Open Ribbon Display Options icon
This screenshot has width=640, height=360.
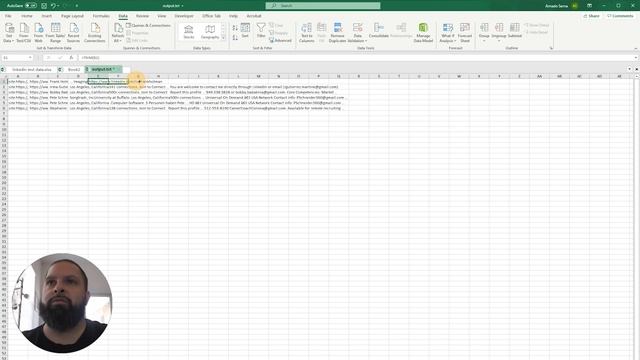(x=589, y=6)
